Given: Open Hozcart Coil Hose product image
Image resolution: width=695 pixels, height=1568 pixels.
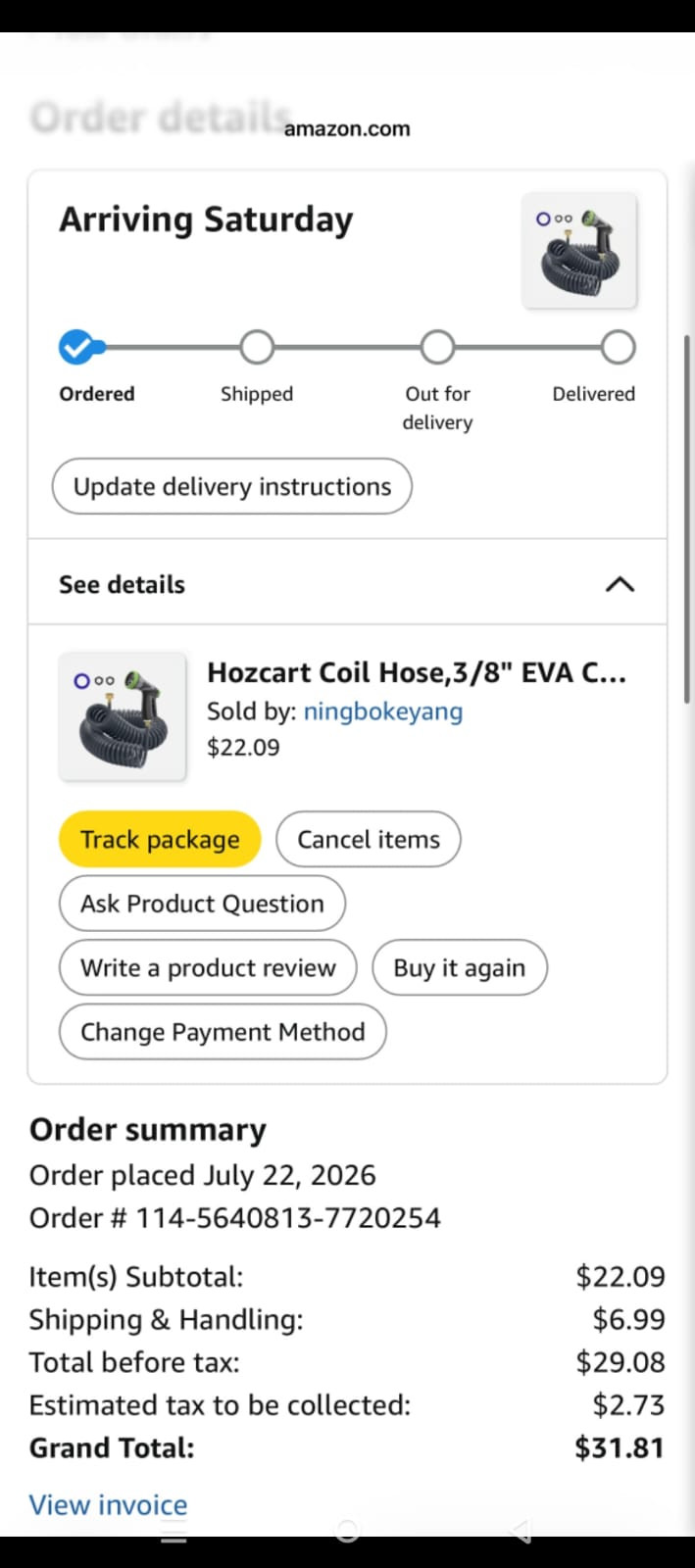Looking at the screenshot, I should 123,716.
